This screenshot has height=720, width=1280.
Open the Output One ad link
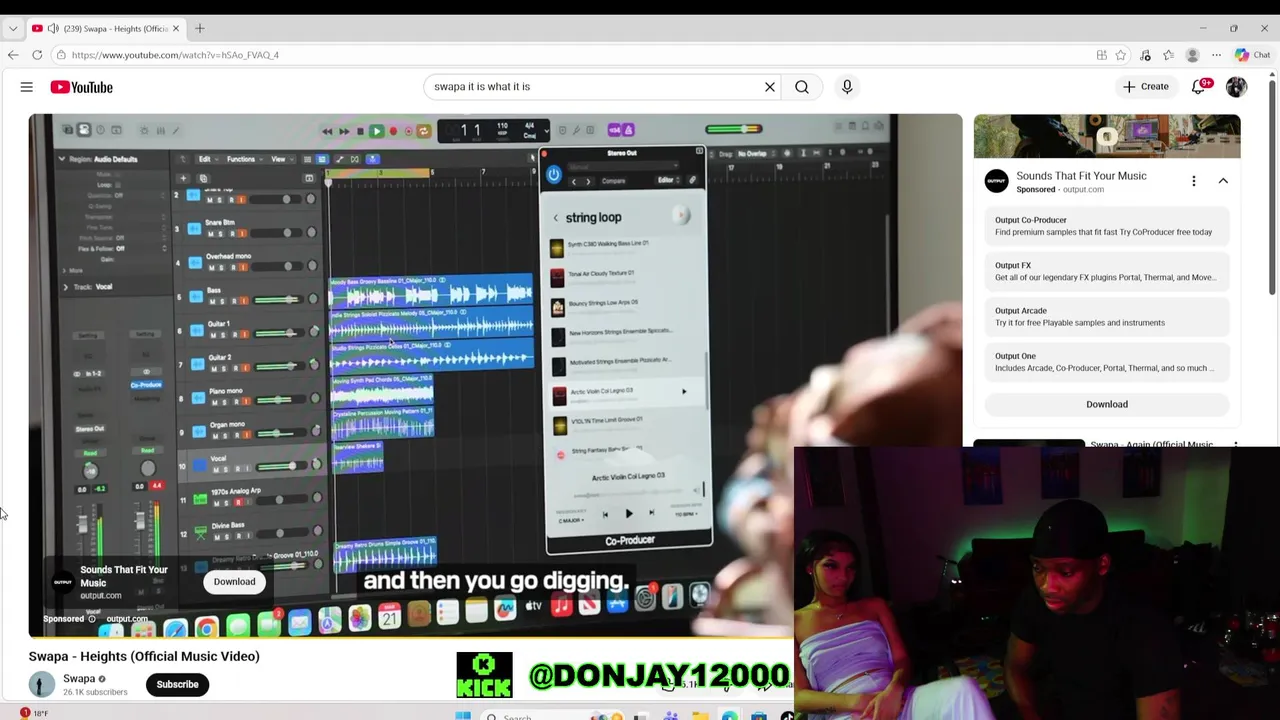pos(1107,362)
